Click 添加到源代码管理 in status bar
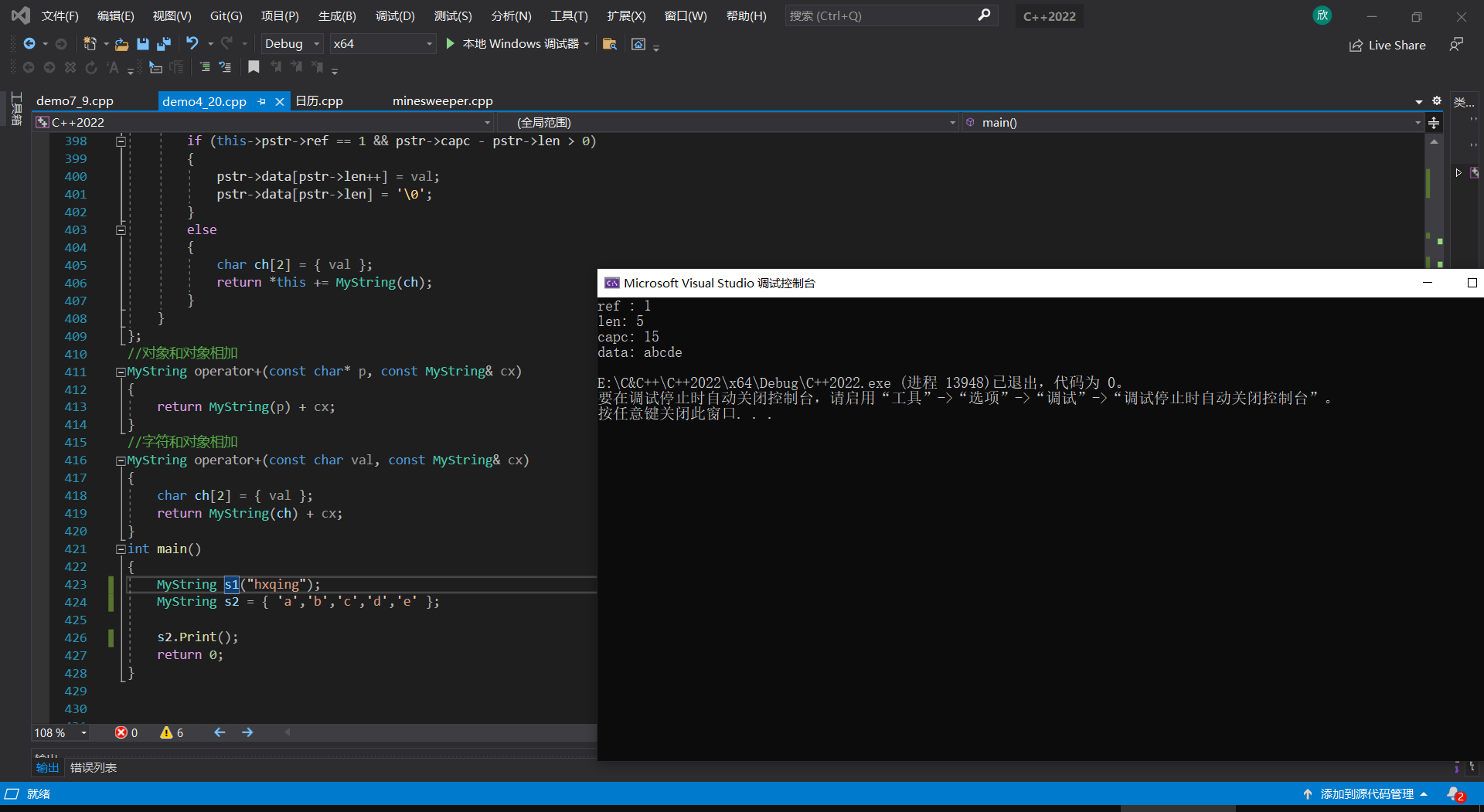 coord(1367,794)
